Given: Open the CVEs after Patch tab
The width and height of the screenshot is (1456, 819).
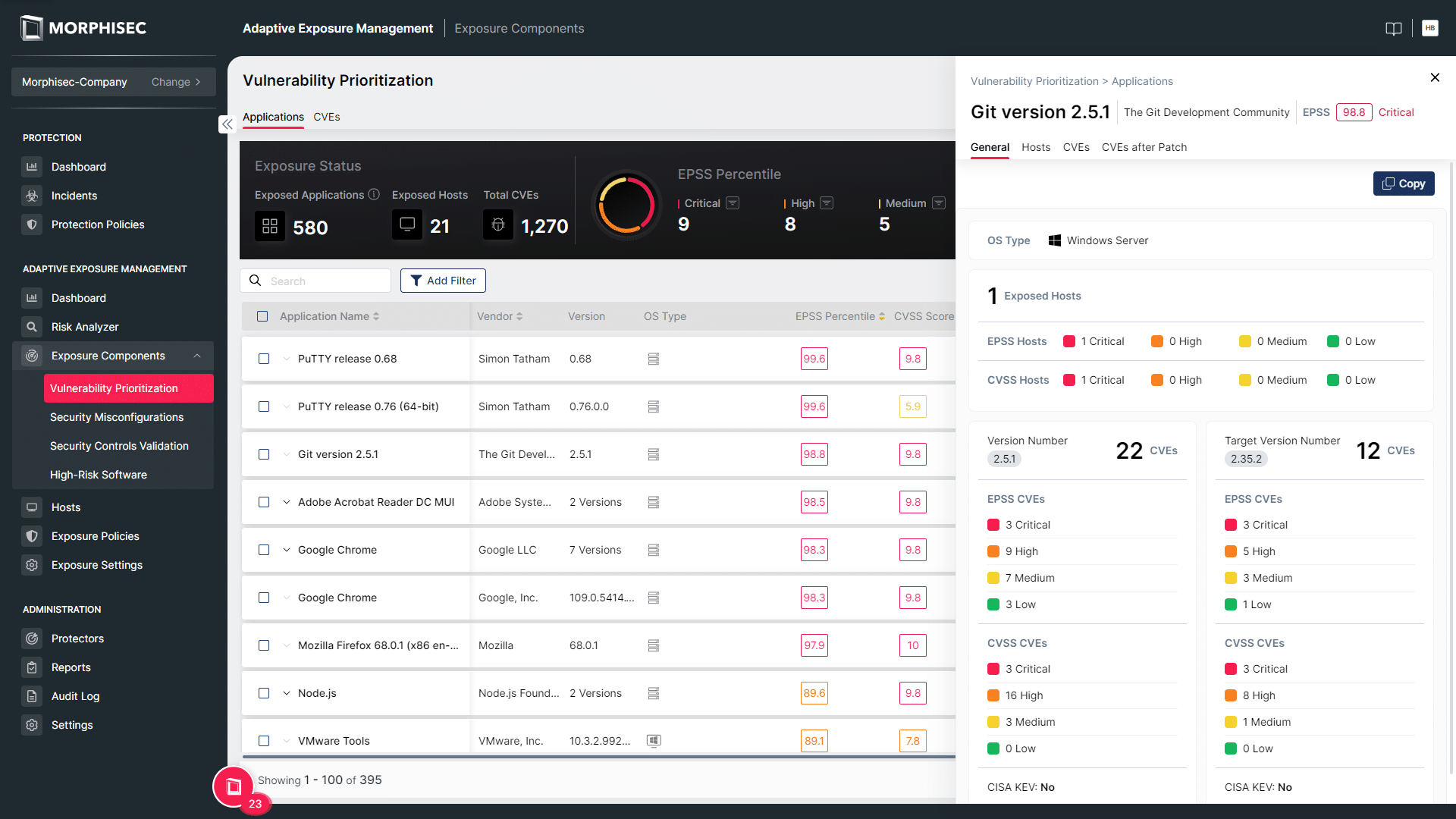Looking at the screenshot, I should click(1144, 147).
